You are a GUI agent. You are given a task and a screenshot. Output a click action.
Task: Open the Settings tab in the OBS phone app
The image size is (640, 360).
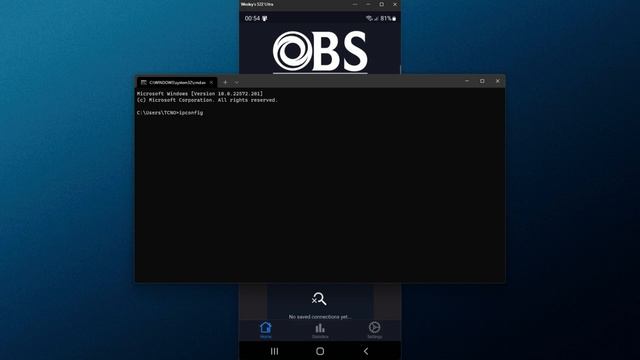(374, 330)
